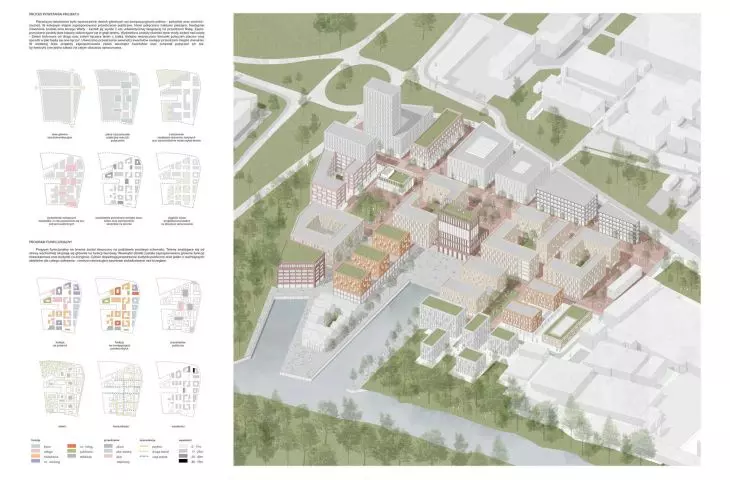Select the site diagram with pink highlighted squares
730x480 pixels.
(x=63, y=182)
